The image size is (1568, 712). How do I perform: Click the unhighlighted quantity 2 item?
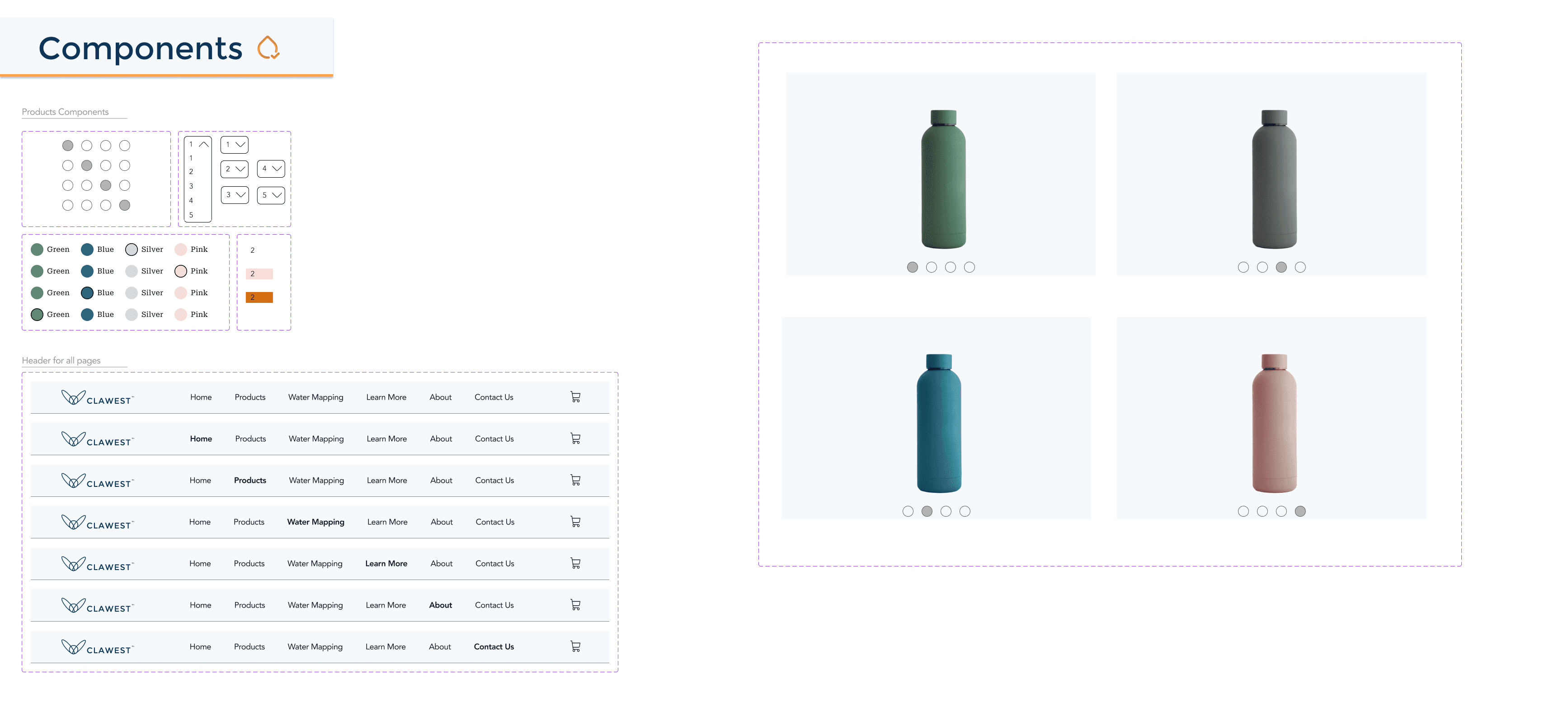point(253,250)
